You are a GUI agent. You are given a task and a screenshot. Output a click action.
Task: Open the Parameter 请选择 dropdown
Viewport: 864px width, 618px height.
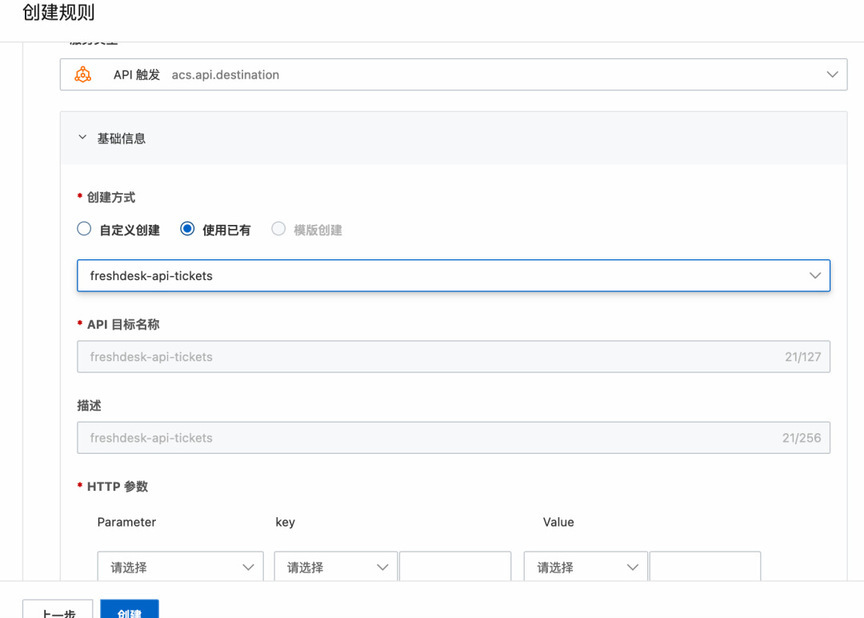pyautogui.click(x=180, y=566)
